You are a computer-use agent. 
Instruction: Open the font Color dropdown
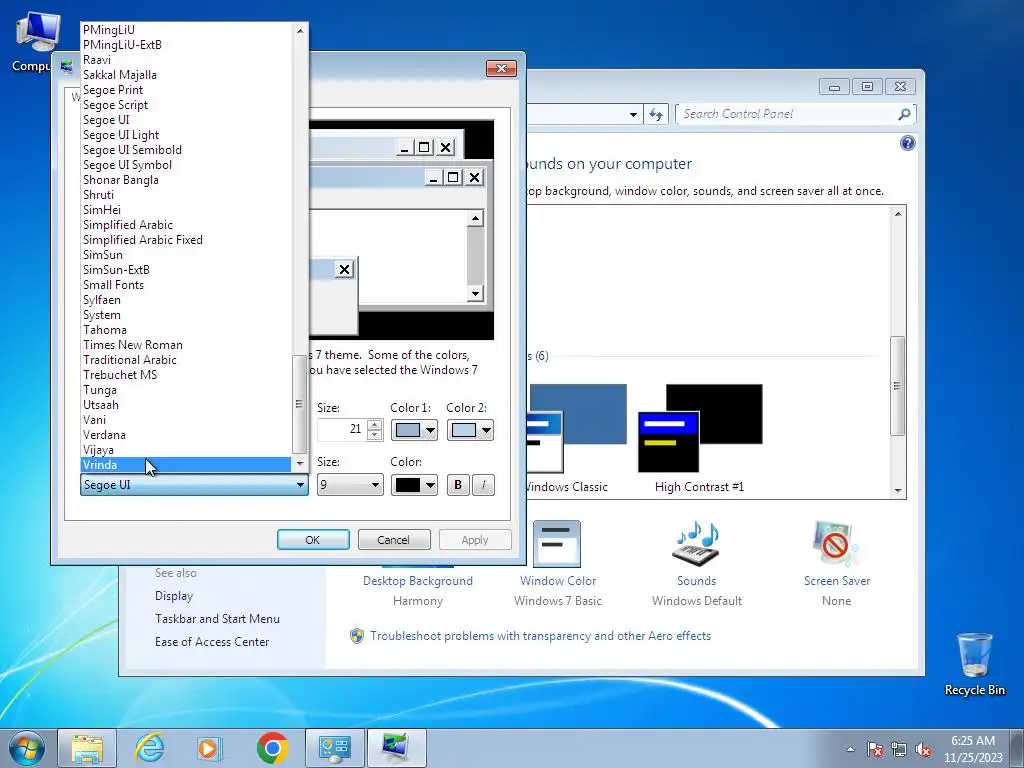click(414, 485)
